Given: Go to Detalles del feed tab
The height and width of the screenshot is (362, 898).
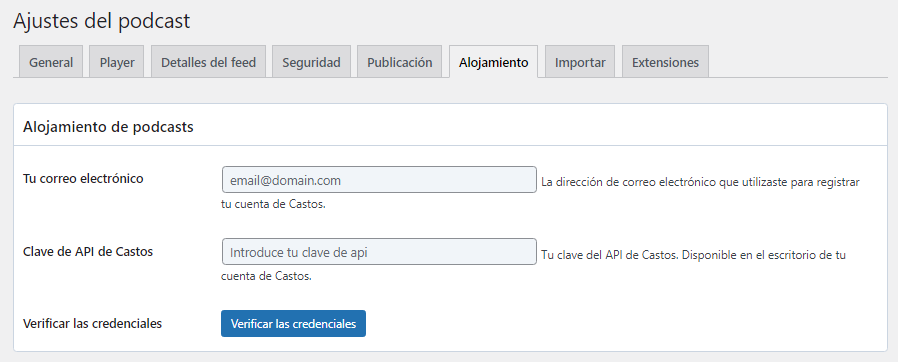Looking at the screenshot, I should (x=208, y=62).
